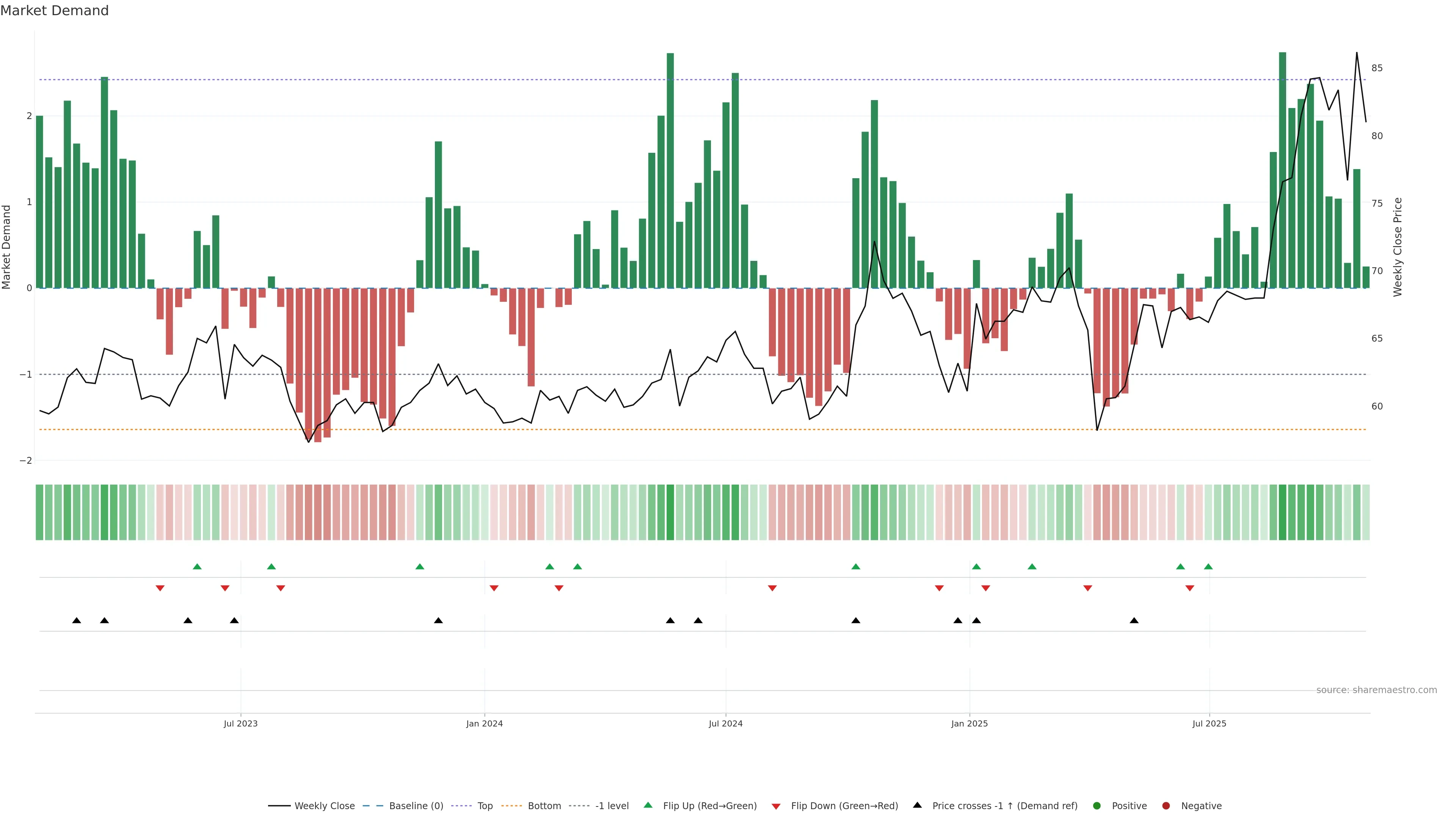The height and width of the screenshot is (819, 1456).
Task: Click the rightmost green Flip Up marker
Action: [x=1208, y=566]
